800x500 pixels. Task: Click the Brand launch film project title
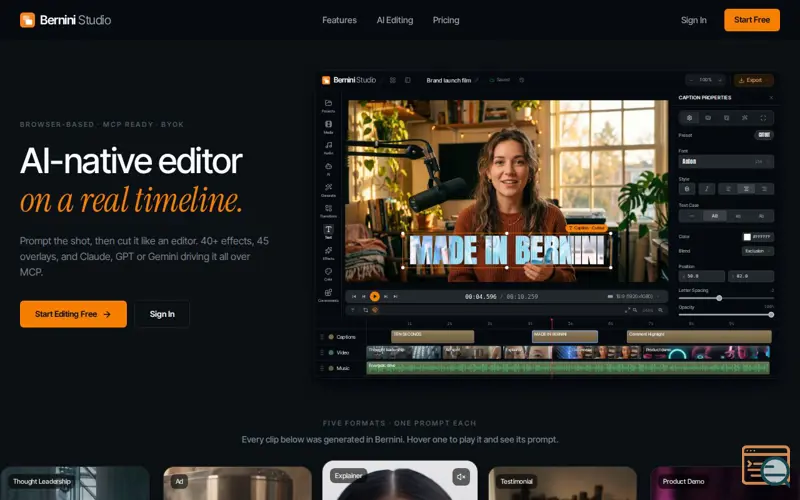click(448, 80)
